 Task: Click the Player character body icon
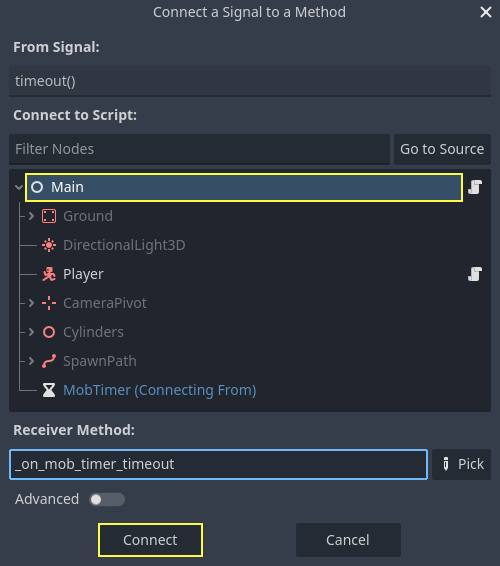49,274
